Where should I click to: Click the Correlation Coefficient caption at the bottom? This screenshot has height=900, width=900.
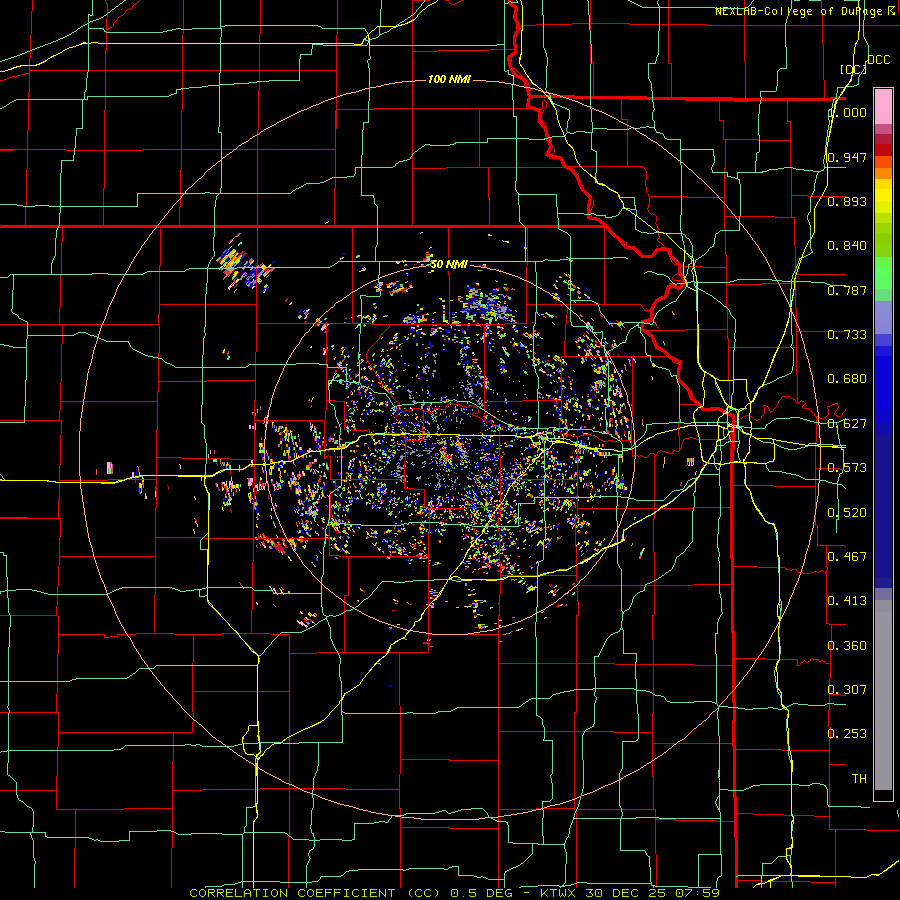(455, 893)
